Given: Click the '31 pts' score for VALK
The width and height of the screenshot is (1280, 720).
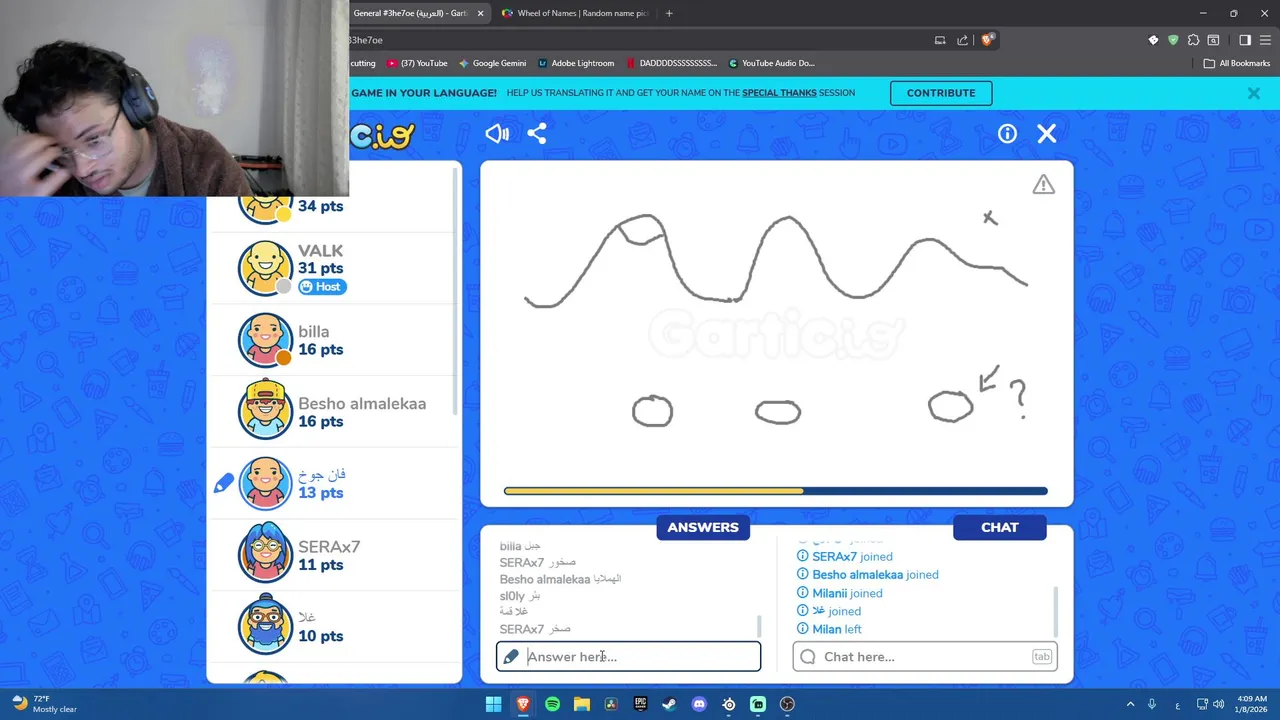Looking at the screenshot, I should click(320, 268).
